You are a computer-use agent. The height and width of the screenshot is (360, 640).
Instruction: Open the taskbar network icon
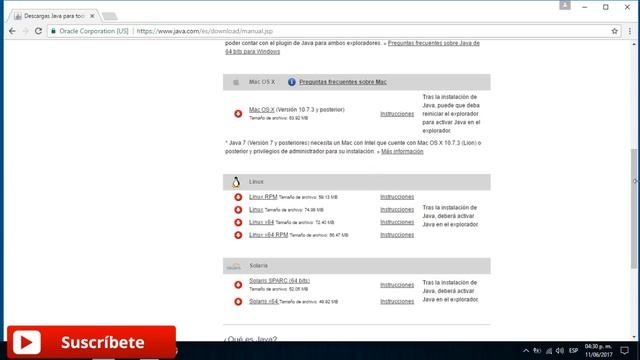(x=549, y=351)
